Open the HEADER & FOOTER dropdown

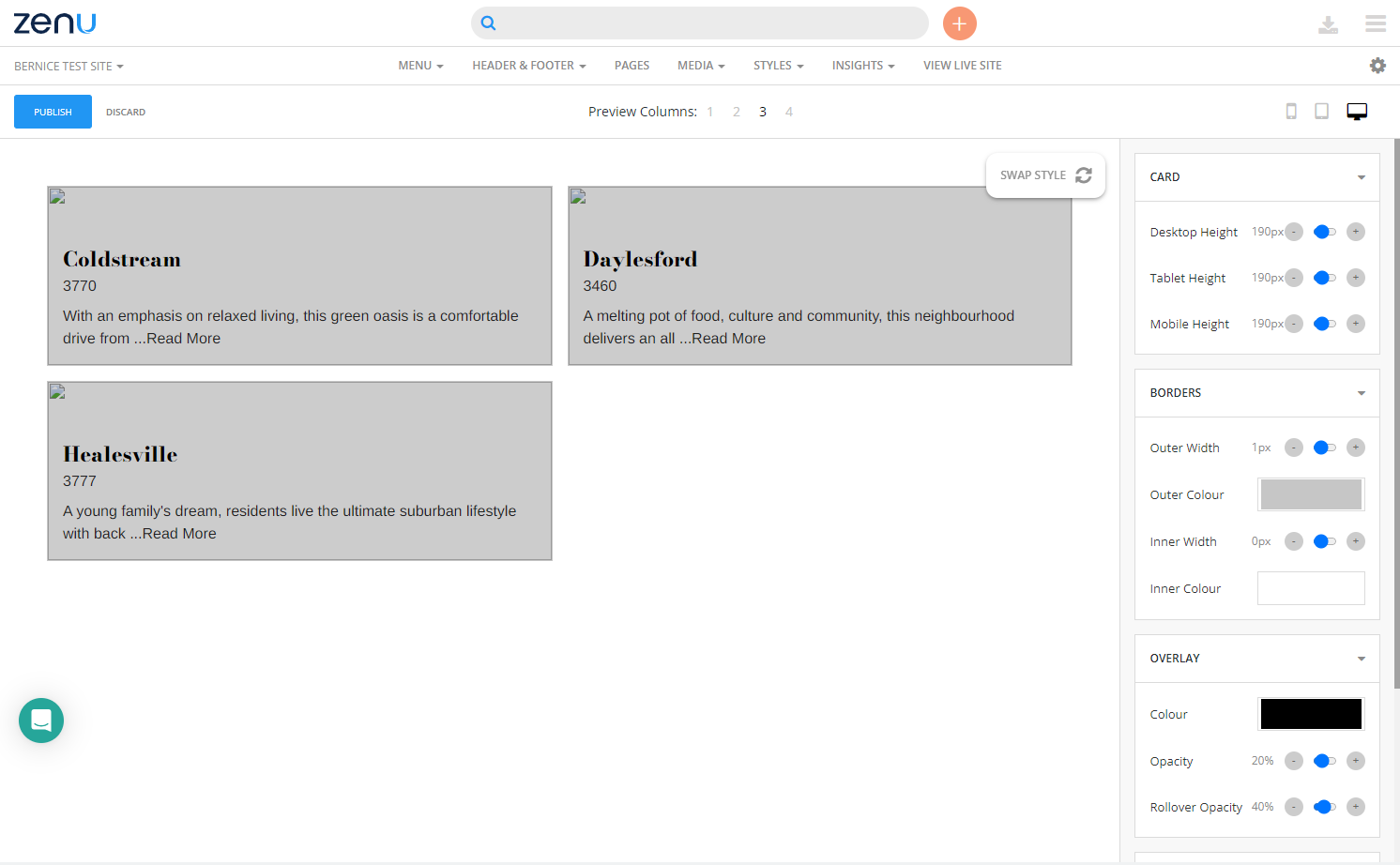click(529, 66)
